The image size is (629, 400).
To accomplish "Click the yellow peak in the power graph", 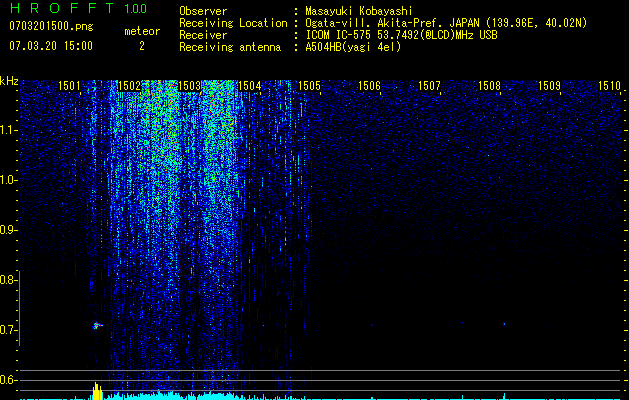I will coord(97,391).
